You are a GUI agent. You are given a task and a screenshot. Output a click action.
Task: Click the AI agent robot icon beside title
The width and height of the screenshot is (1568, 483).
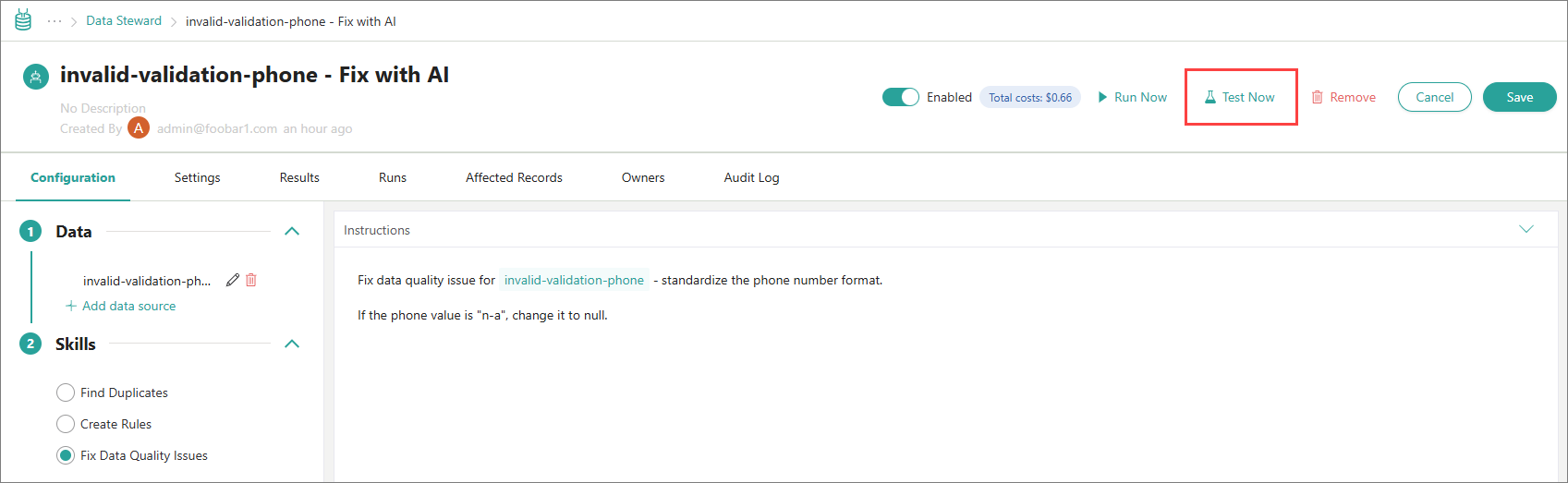pos(36,77)
